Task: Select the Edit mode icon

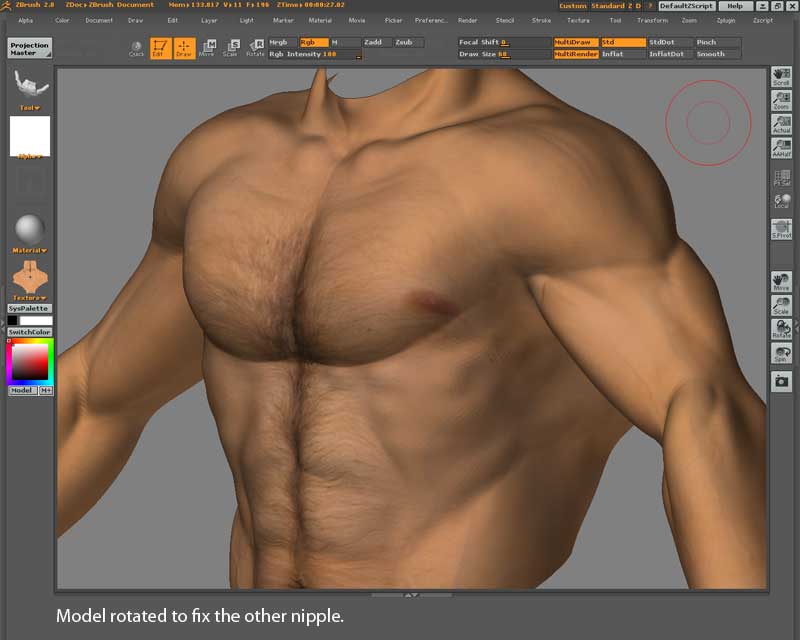Action: pyautogui.click(x=159, y=47)
